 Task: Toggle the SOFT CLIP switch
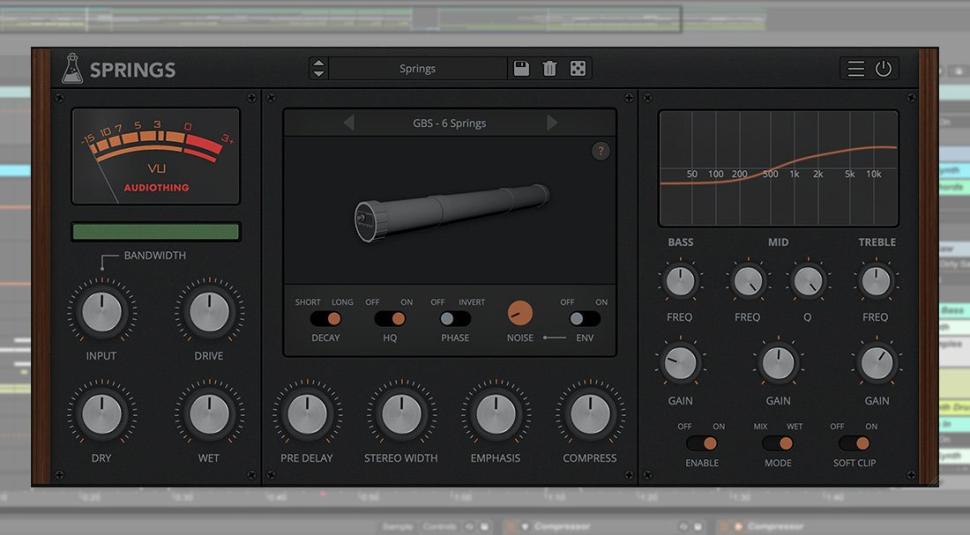854,443
